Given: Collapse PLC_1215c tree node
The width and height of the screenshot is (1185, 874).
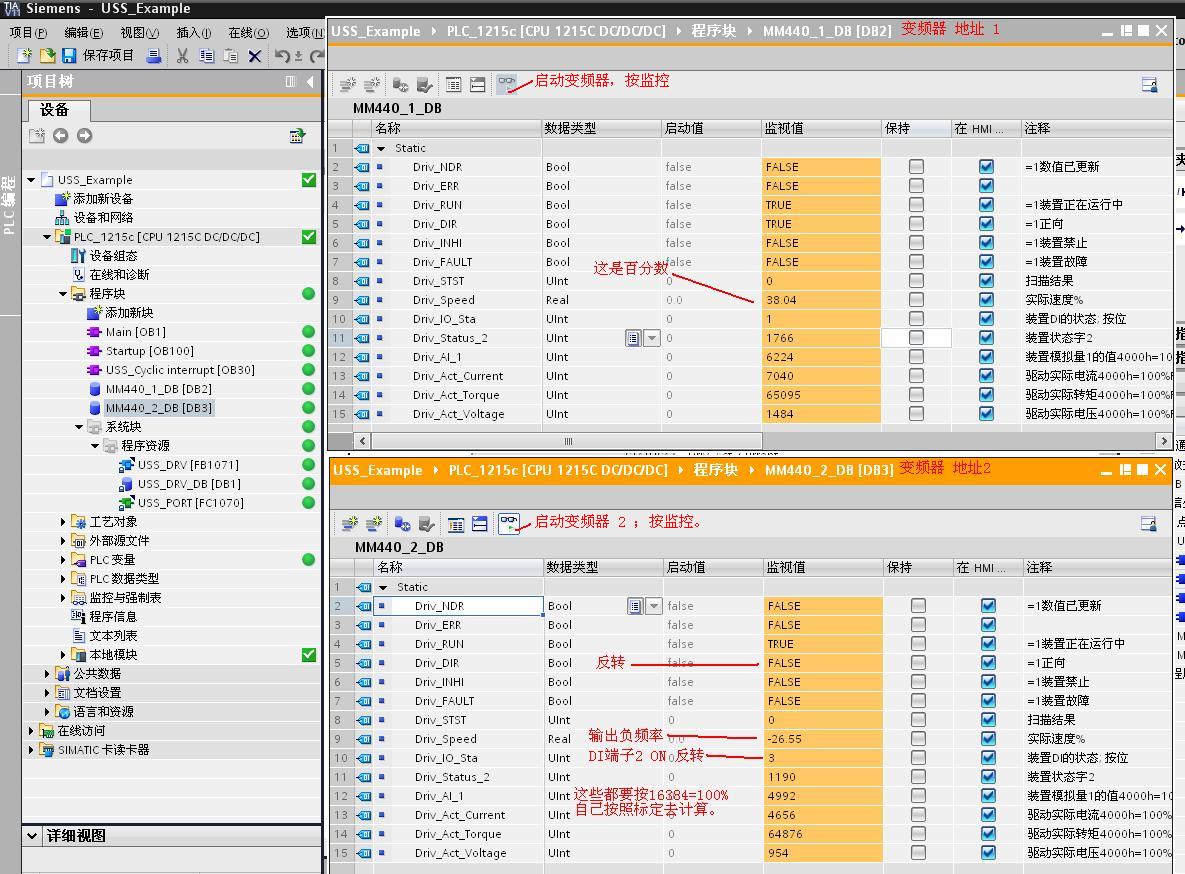Looking at the screenshot, I should pyautogui.click(x=47, y=237).
